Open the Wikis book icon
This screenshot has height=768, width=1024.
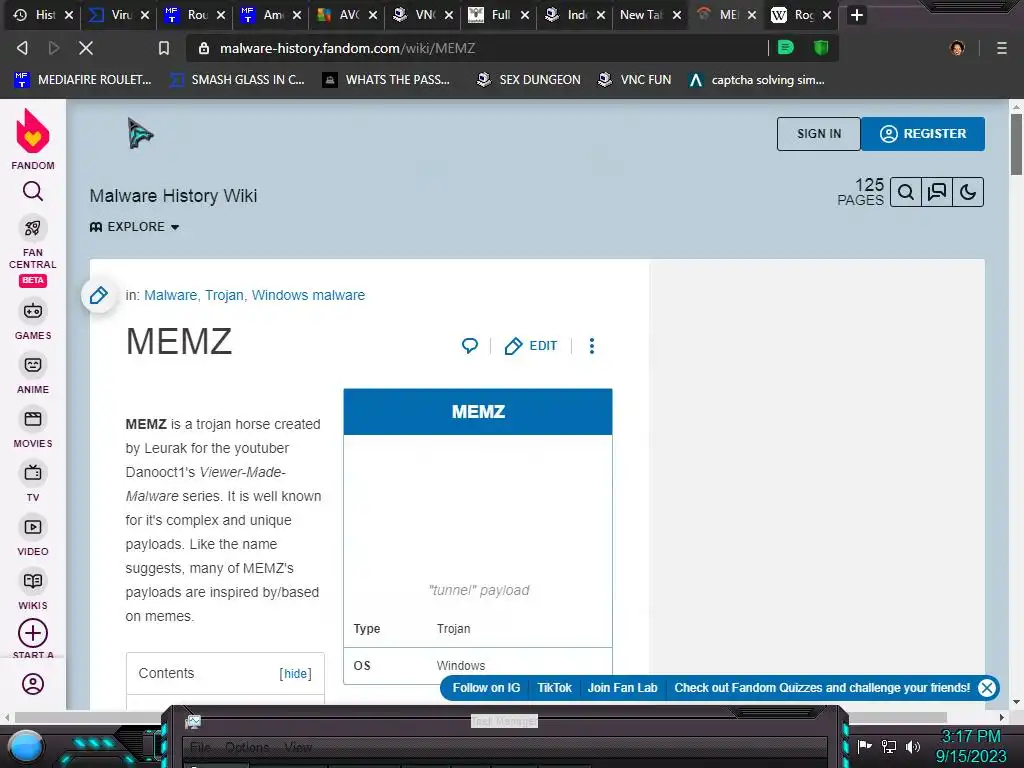tap(33, 581)
